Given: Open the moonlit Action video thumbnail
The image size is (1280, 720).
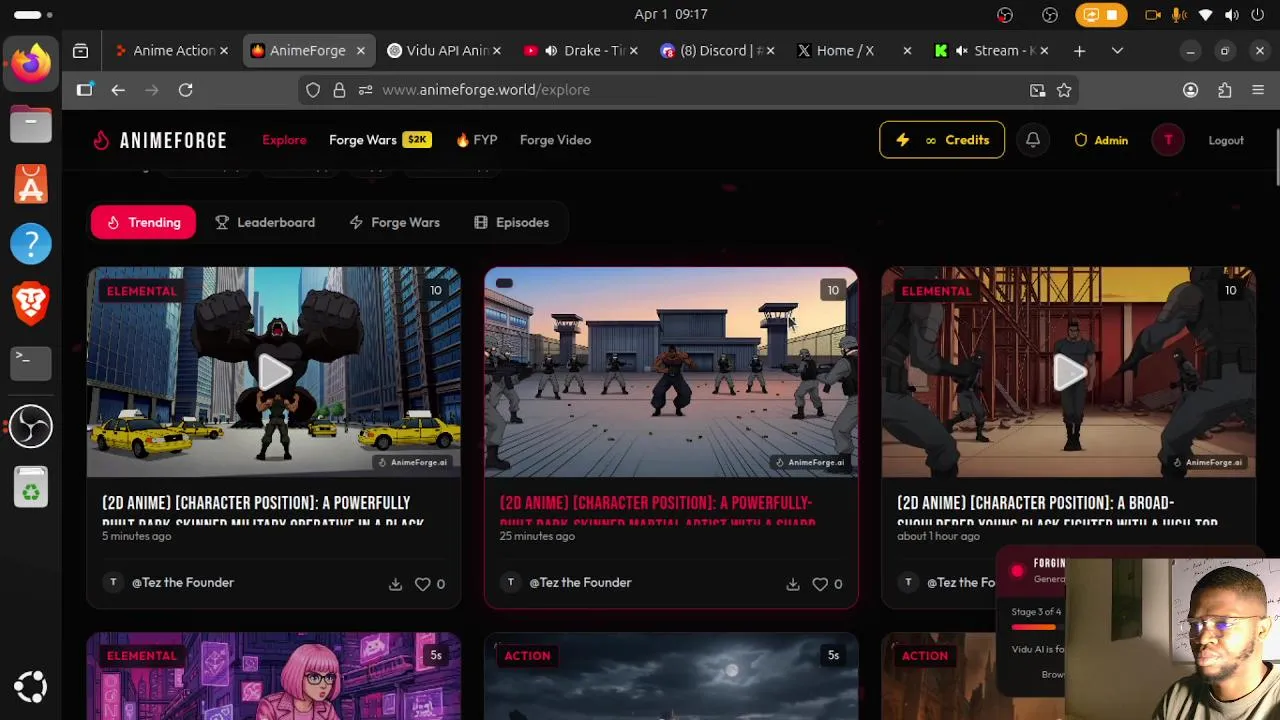Looking at the screenshot, I should [x=671, y=676].
